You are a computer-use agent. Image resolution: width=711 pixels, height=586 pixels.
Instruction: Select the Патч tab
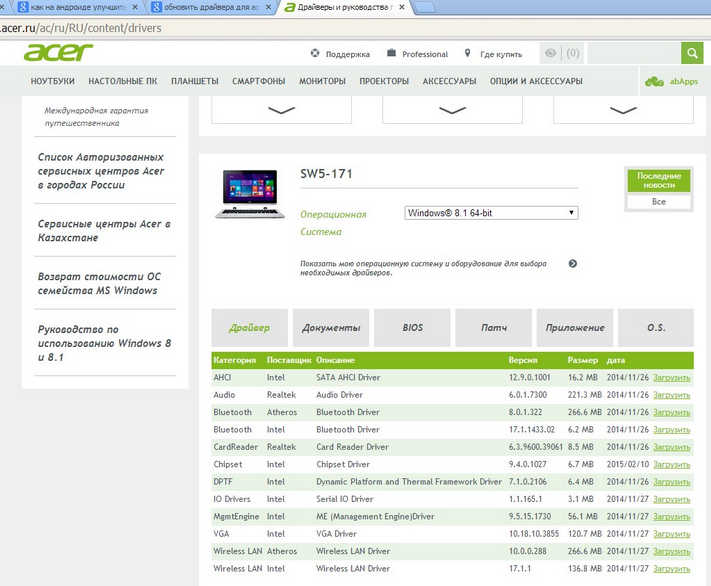click(493, 327)
